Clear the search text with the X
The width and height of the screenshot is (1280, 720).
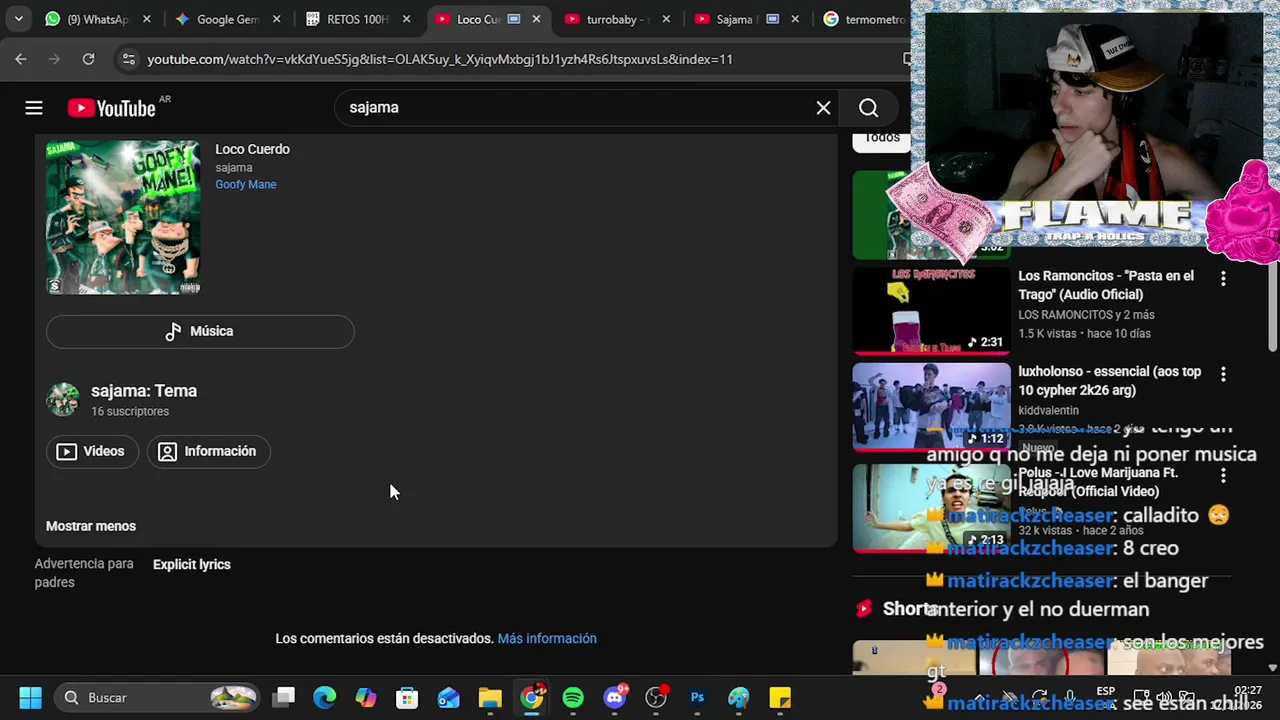(x=823, y=108)
